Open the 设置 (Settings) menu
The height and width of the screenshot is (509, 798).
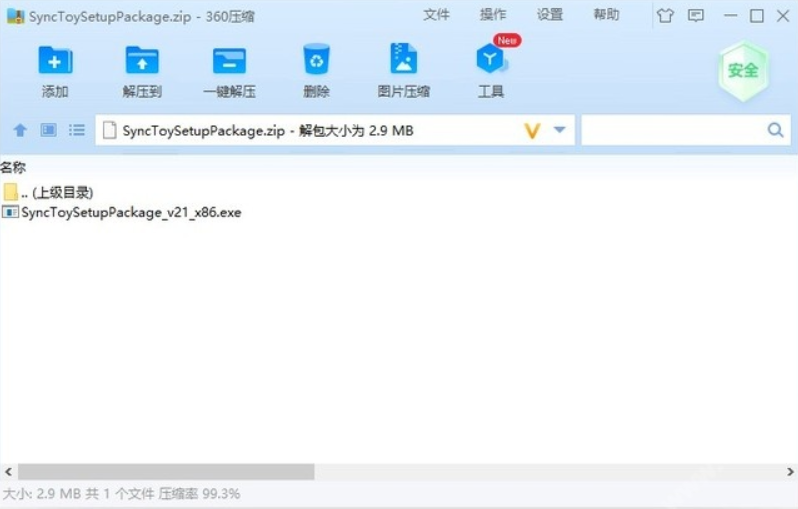point(550,15)
